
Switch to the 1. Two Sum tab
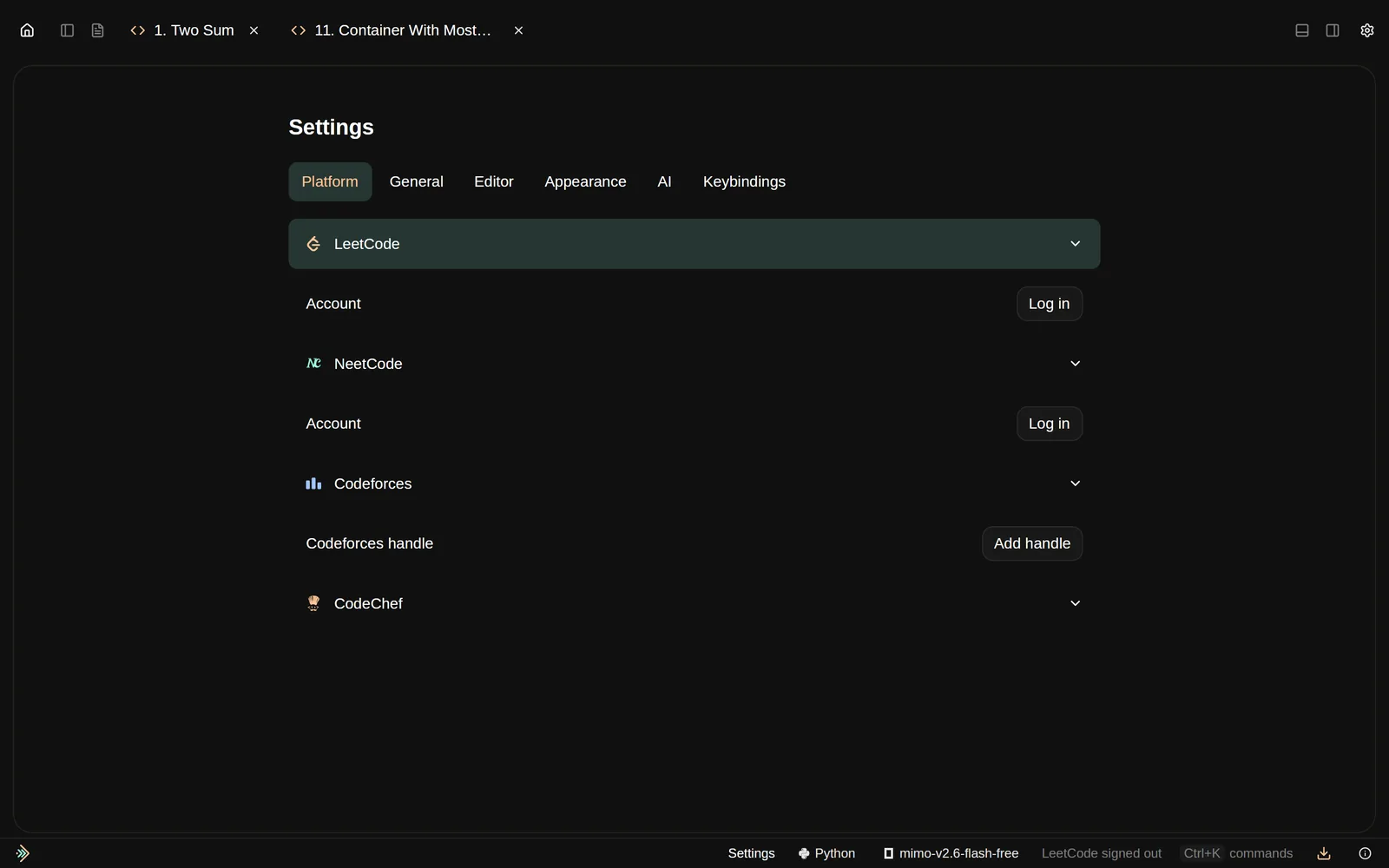coord(194,30)
